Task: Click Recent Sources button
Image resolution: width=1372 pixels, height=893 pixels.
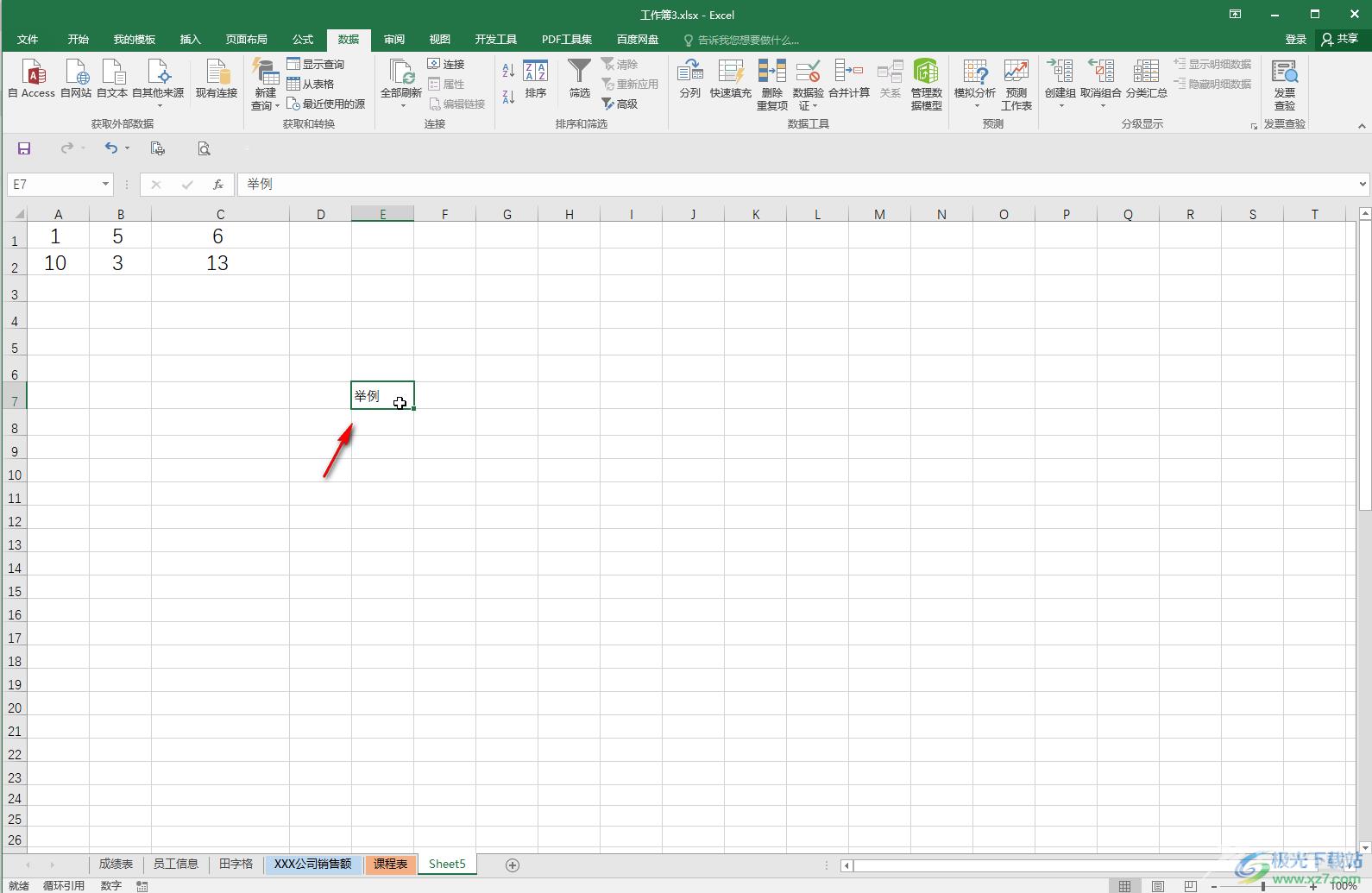Action: [x=326, y=104]
